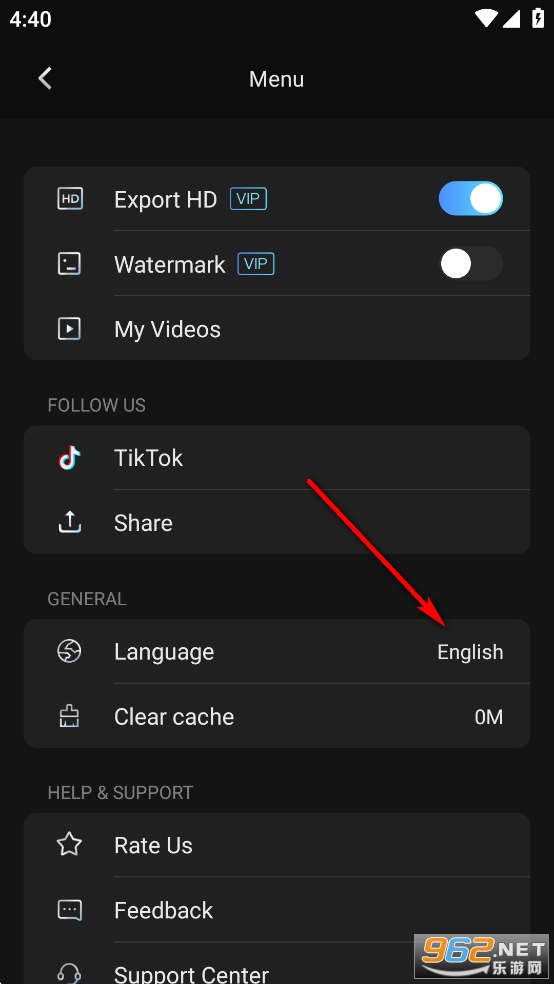The image size is (554, 984).
Task: Tap the Watermark icon
Action: [x=70, y=264]
